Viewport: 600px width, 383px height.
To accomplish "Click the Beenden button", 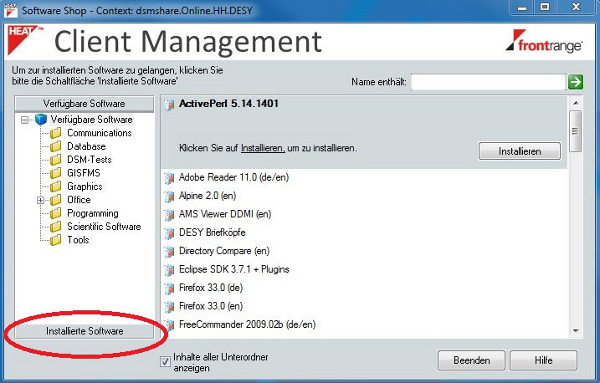I will (x=471, y=360).
